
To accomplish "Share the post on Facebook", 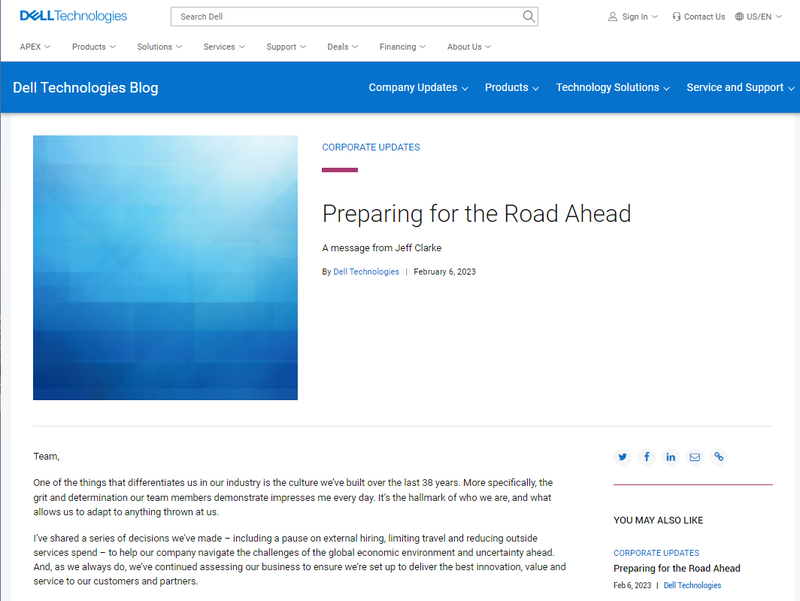I will pyautogui.click(x=646, y=457).
